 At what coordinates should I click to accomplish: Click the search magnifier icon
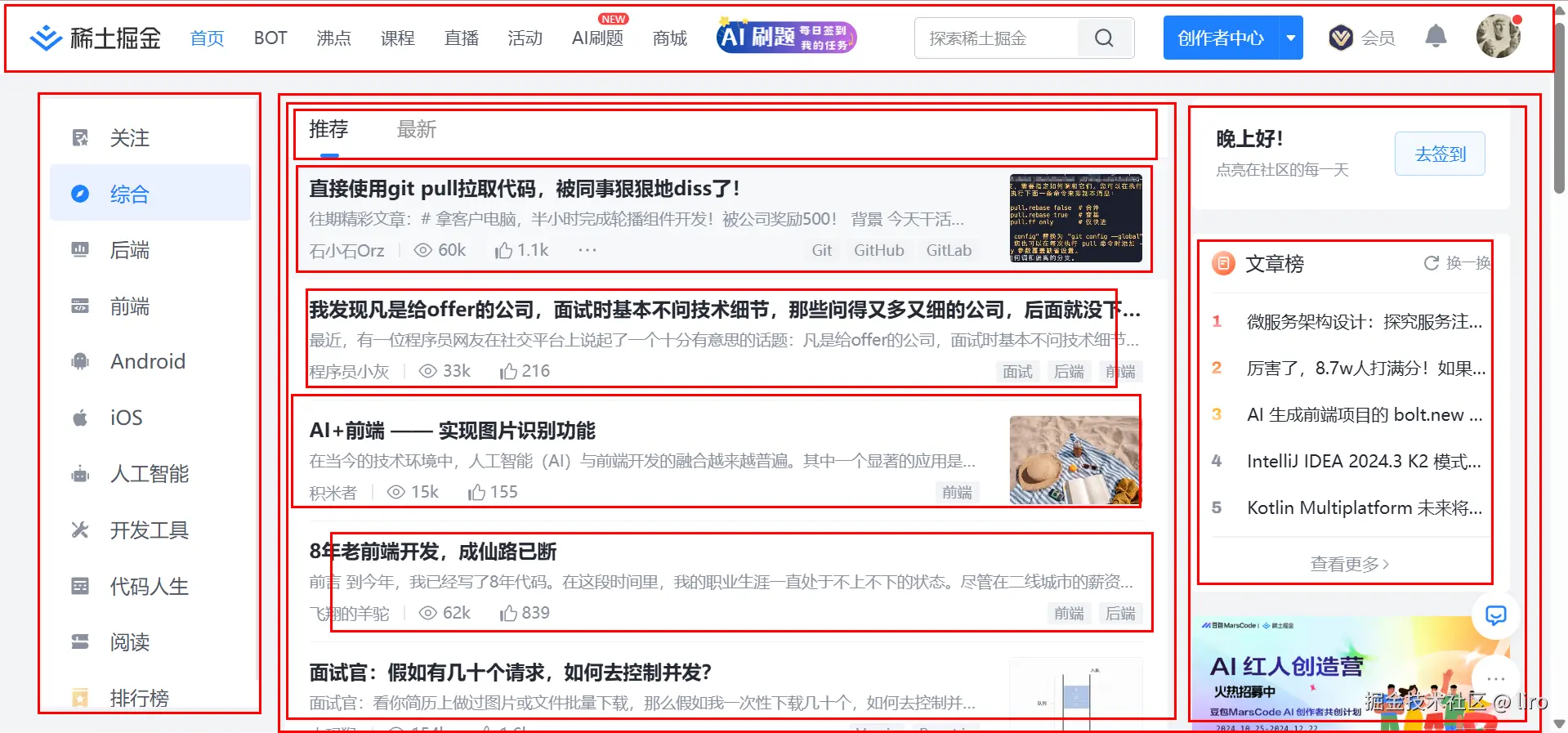1104,38
